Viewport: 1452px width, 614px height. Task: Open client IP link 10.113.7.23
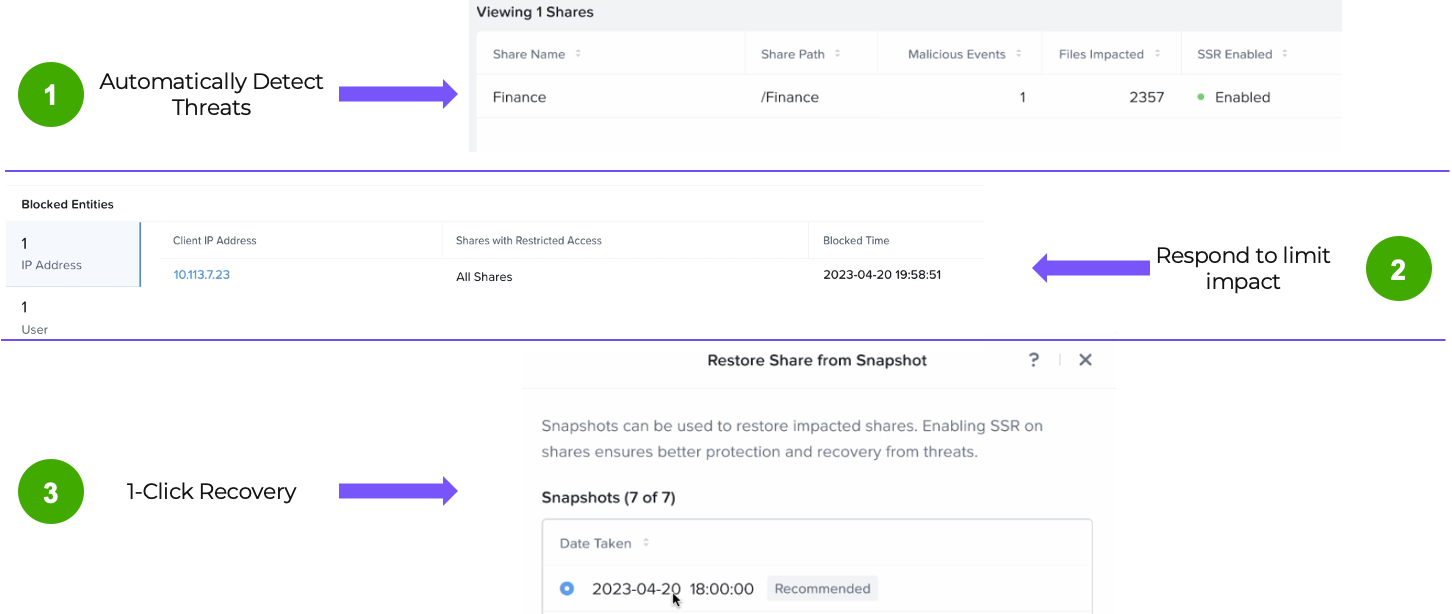(x=201, y=275)
